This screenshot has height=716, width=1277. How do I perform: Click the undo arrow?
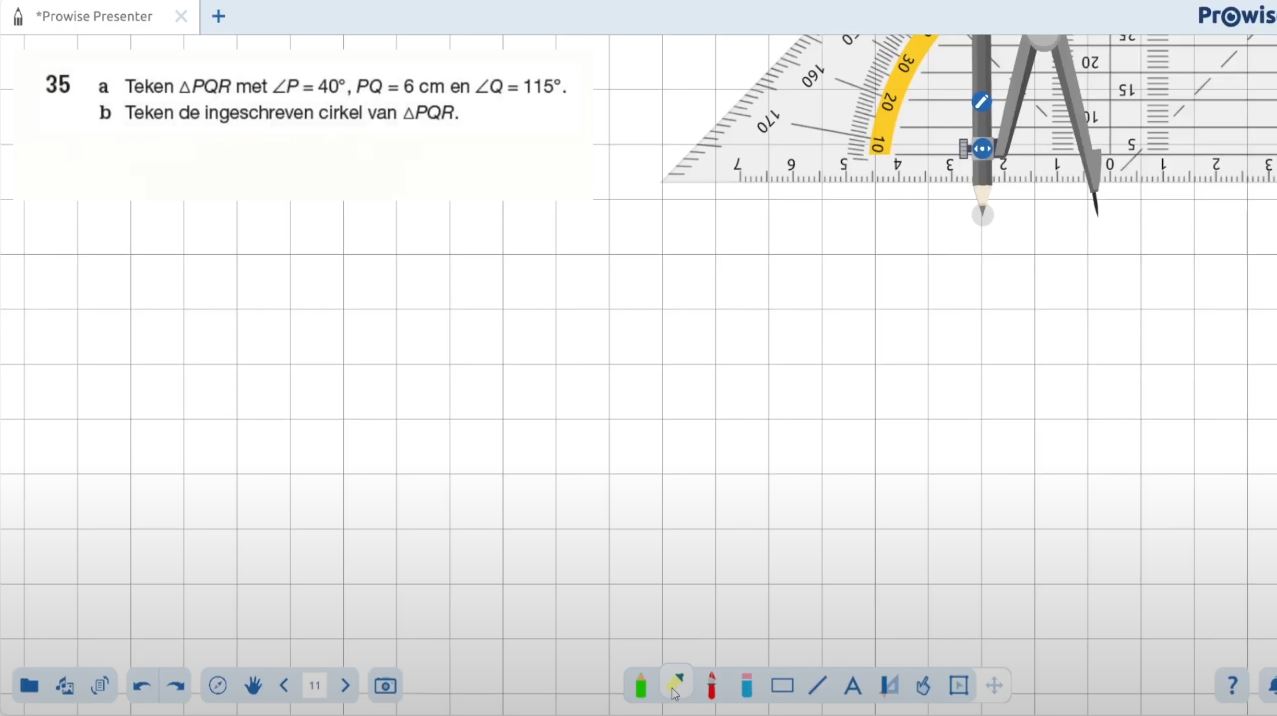[142, 686]
